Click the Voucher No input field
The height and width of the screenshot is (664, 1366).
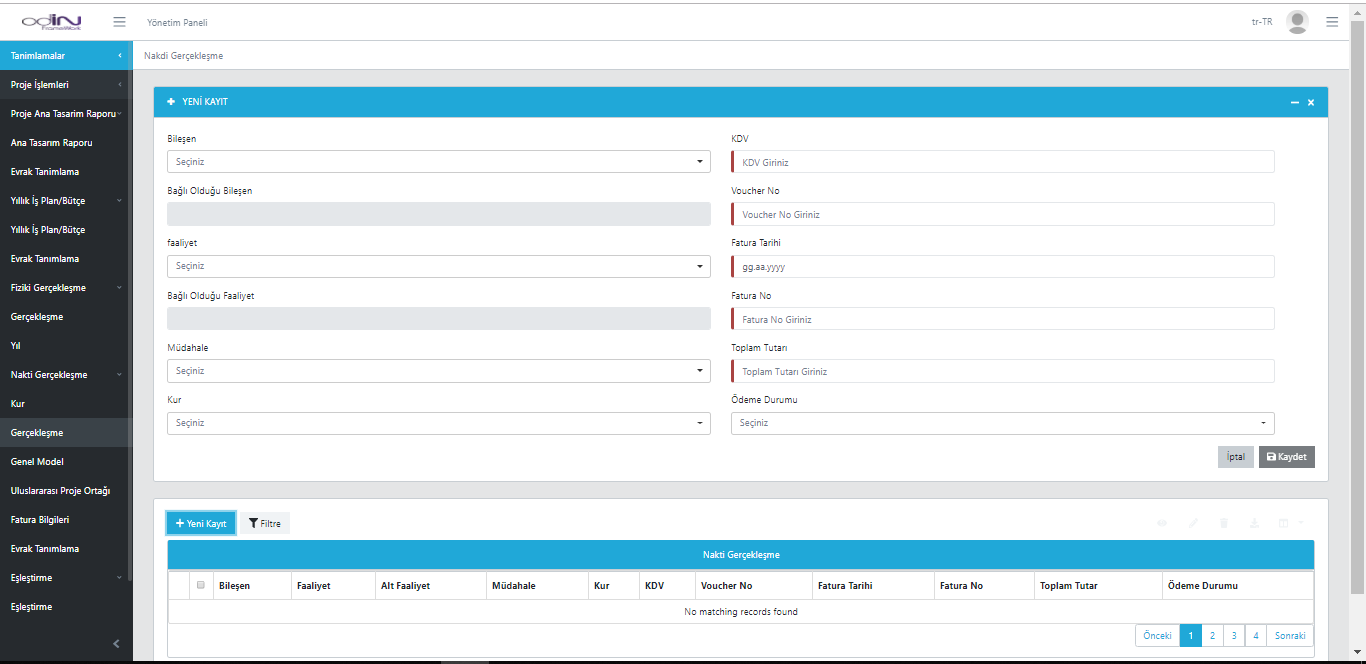(1002, 215)
